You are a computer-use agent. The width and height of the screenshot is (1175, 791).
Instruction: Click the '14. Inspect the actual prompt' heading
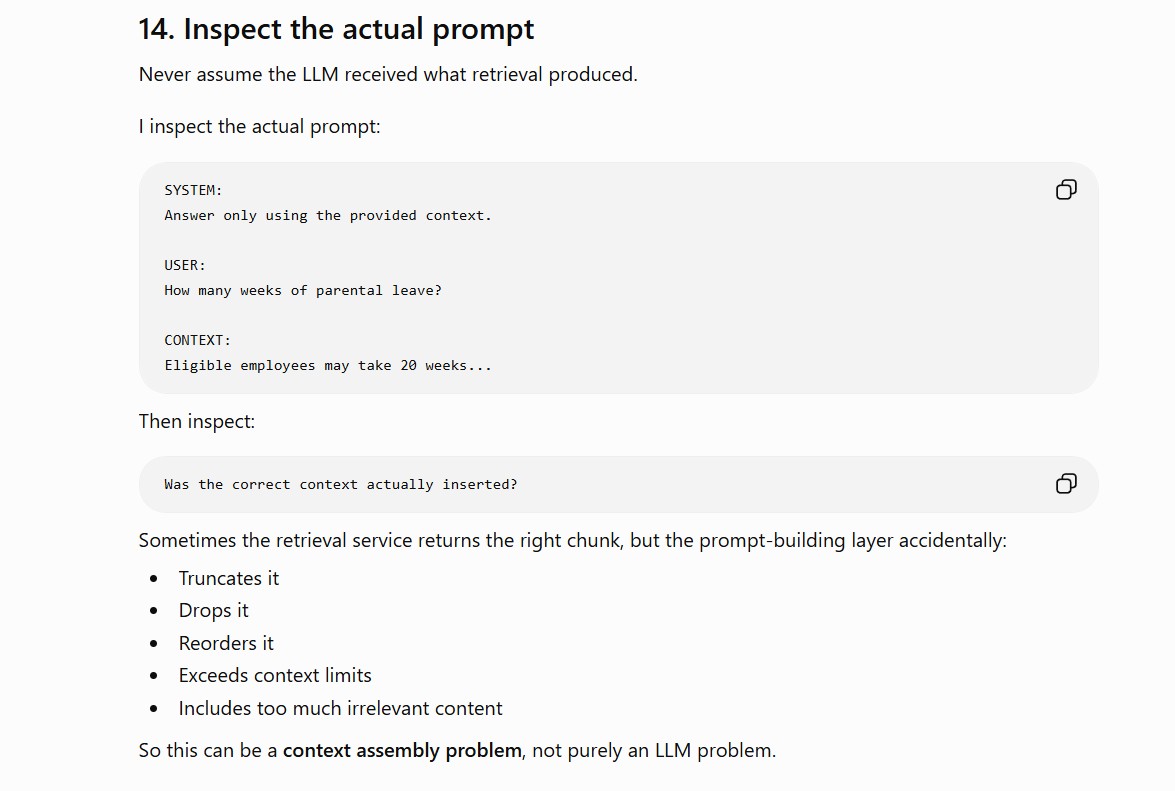(336, 29)
